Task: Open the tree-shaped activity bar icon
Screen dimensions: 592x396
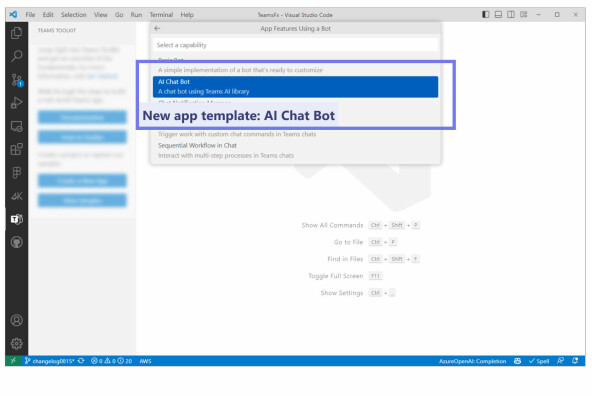Action: coord(16,173)
